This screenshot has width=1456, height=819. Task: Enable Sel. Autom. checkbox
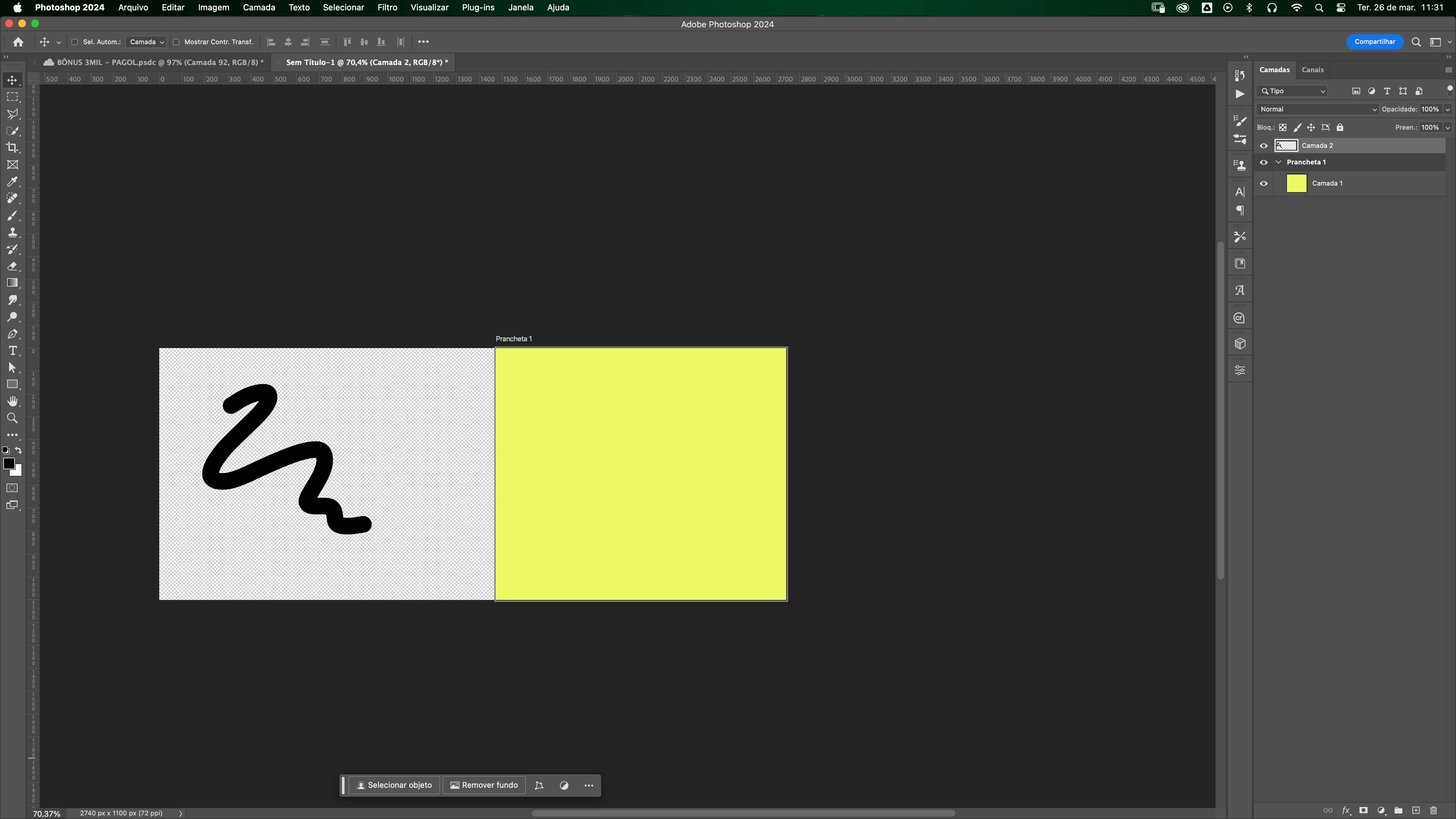point(75,42)
